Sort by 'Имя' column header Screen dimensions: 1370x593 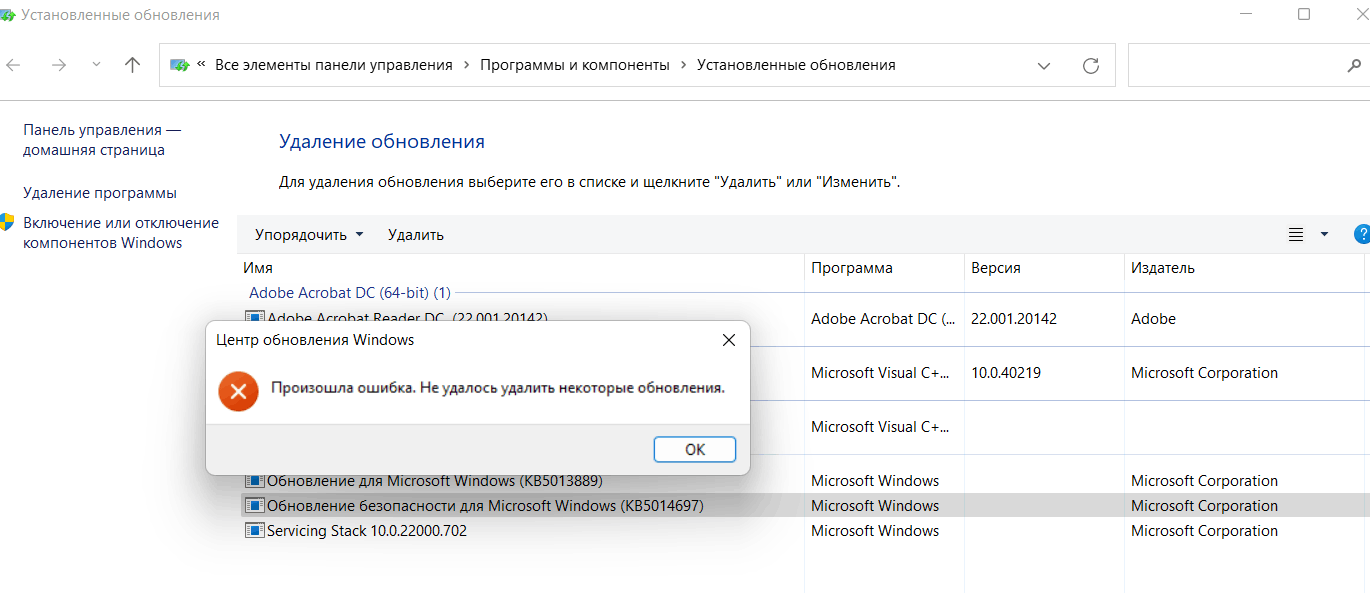coord(258,268)
